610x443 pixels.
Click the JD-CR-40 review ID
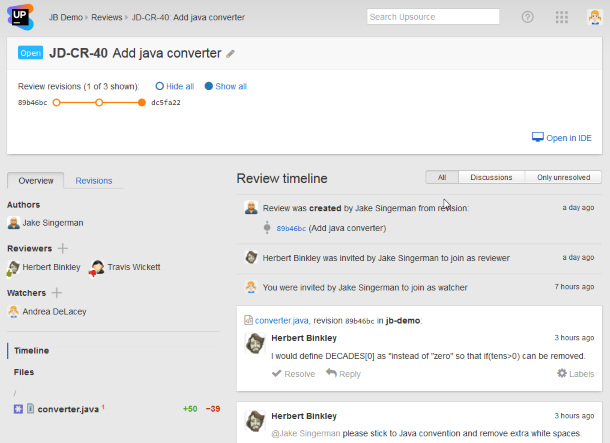[78, 53]
